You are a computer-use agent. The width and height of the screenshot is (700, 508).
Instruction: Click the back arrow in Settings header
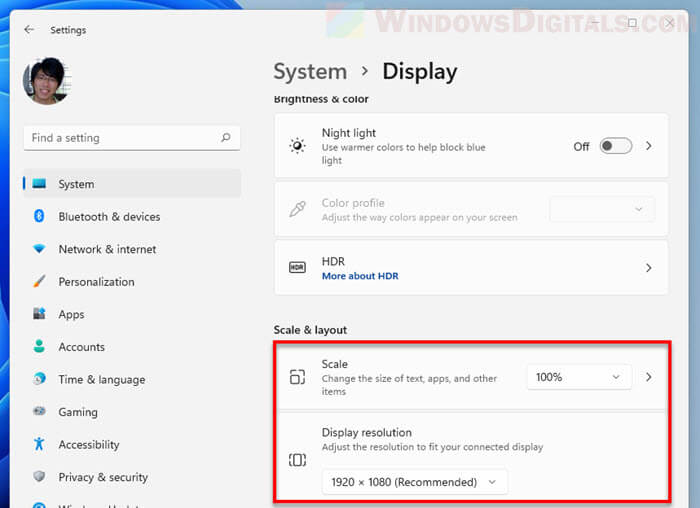pos(29,29)
